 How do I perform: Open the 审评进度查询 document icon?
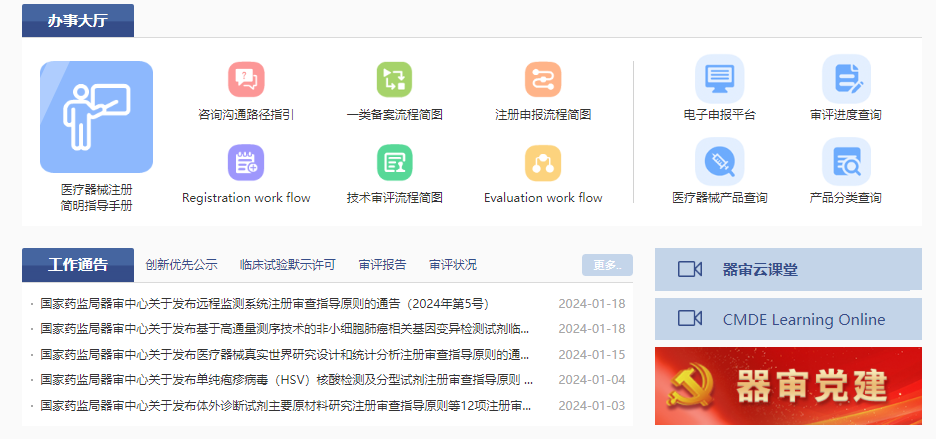(846, 79)
